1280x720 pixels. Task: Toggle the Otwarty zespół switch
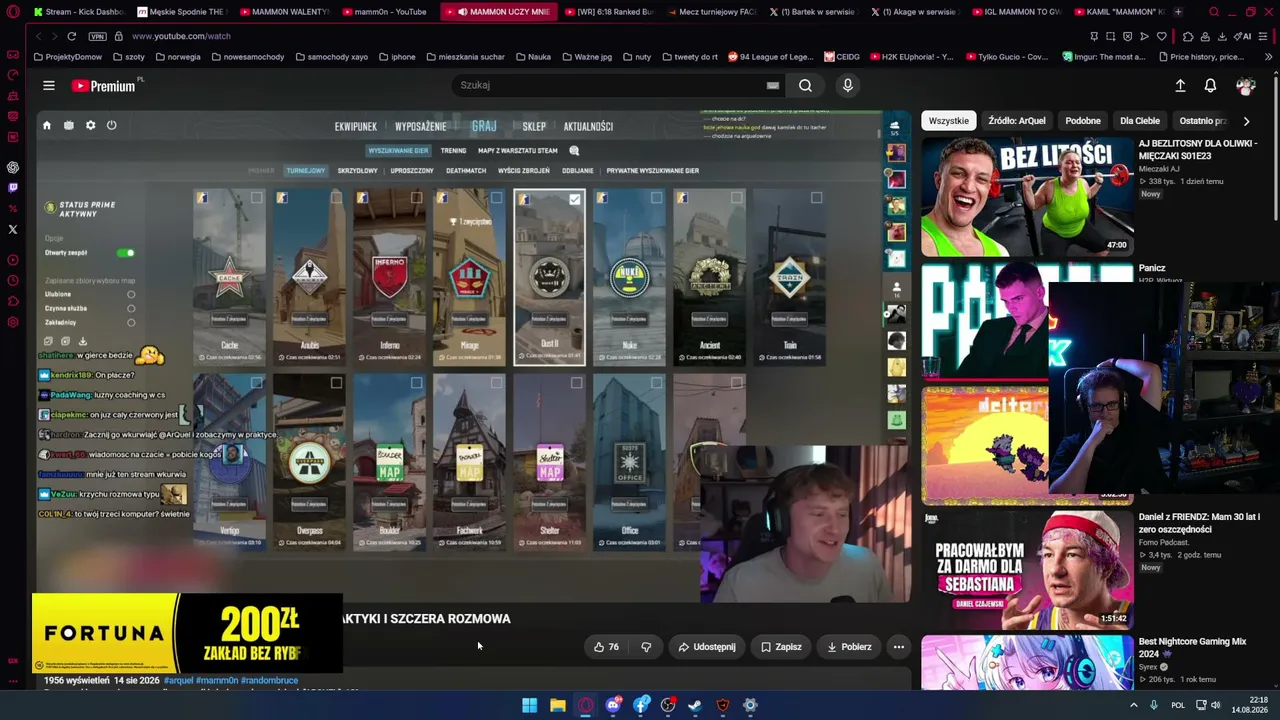[x=125, y=253]
